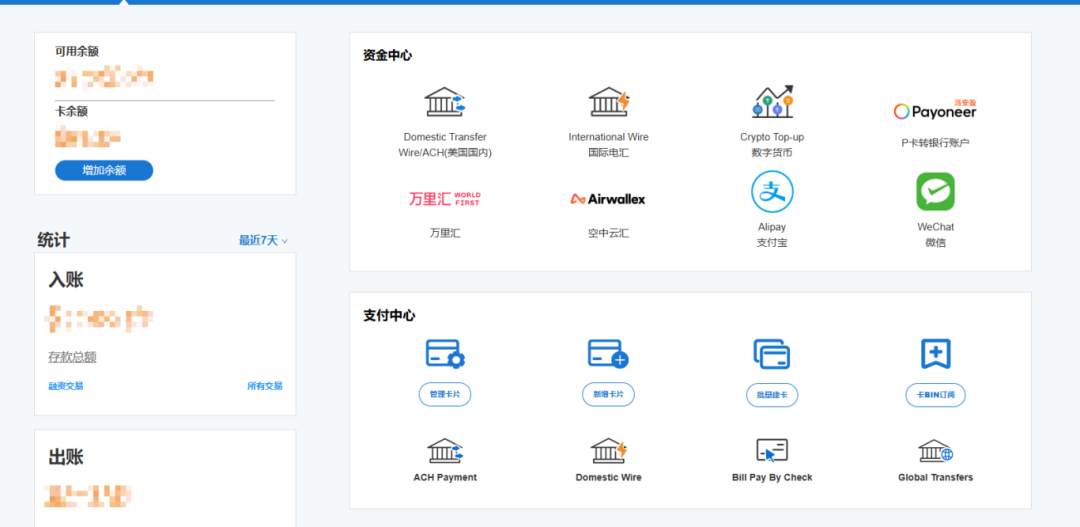This screenshot has height=527, width=1080.
Task: Click the 支付中心 heading
Action: coord(389,316)
